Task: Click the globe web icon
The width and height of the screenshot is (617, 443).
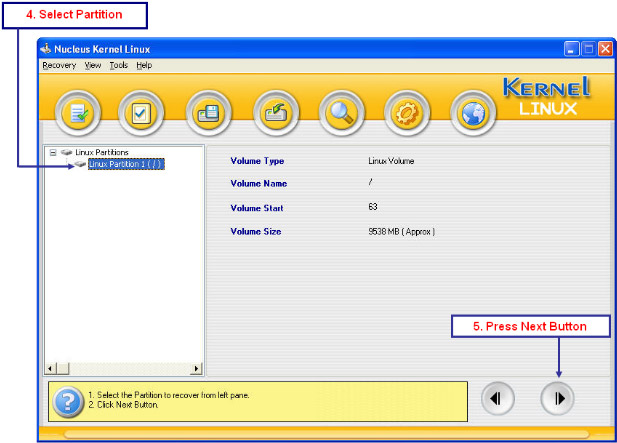Action: click(473, 113)
